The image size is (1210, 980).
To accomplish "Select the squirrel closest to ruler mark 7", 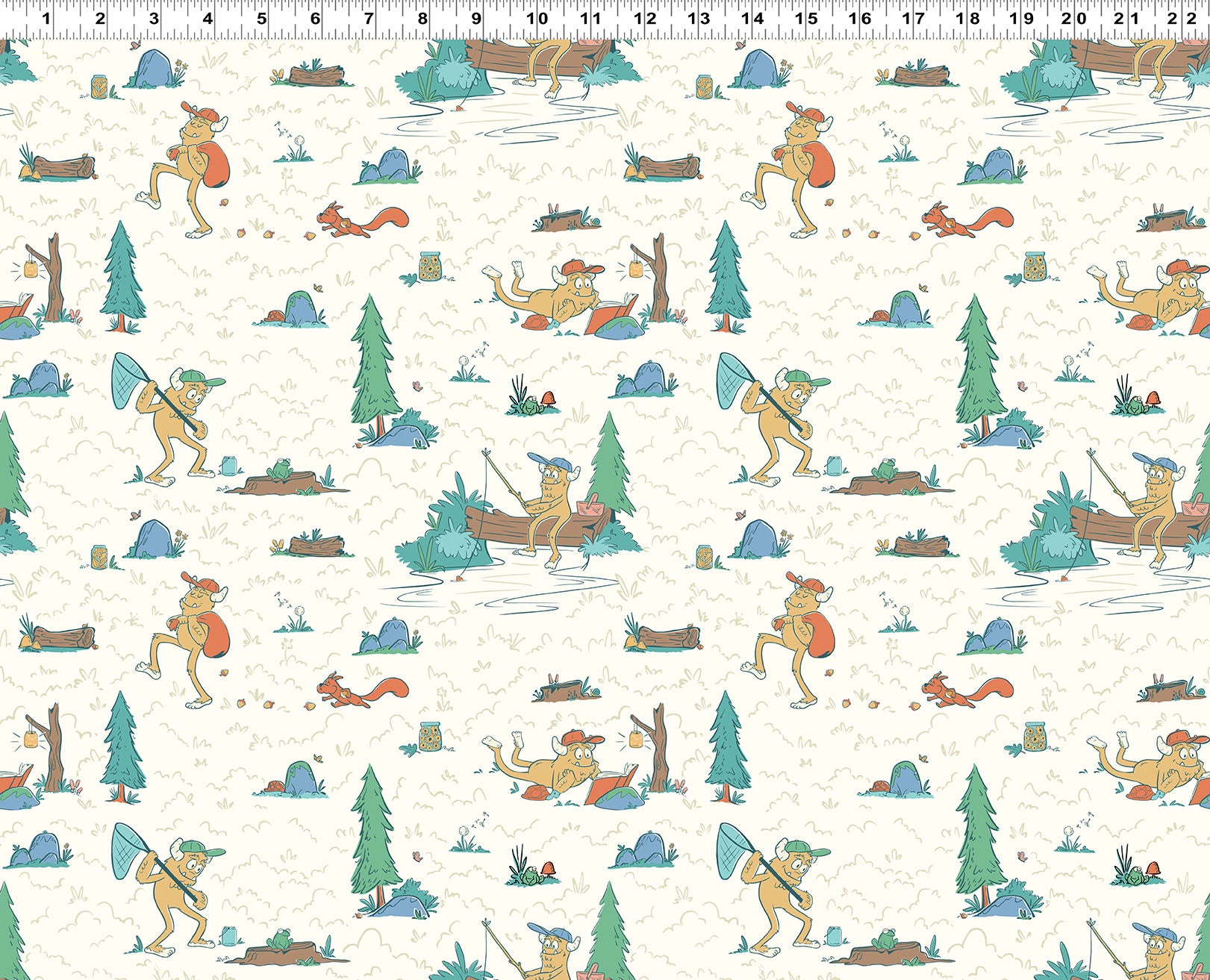I will pyautogui.click(x=362, y=219).
